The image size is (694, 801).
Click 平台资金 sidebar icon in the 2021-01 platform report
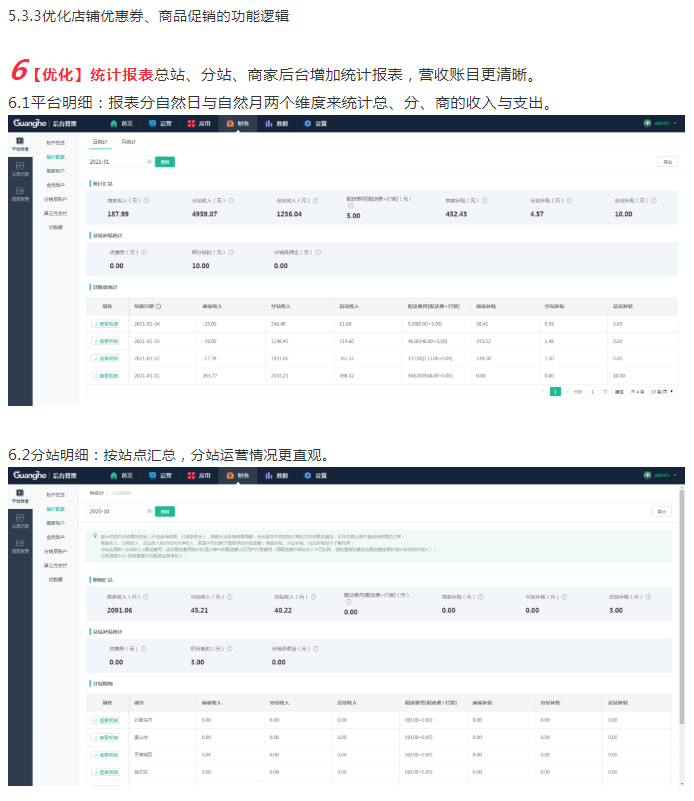(x=20, y=141)
